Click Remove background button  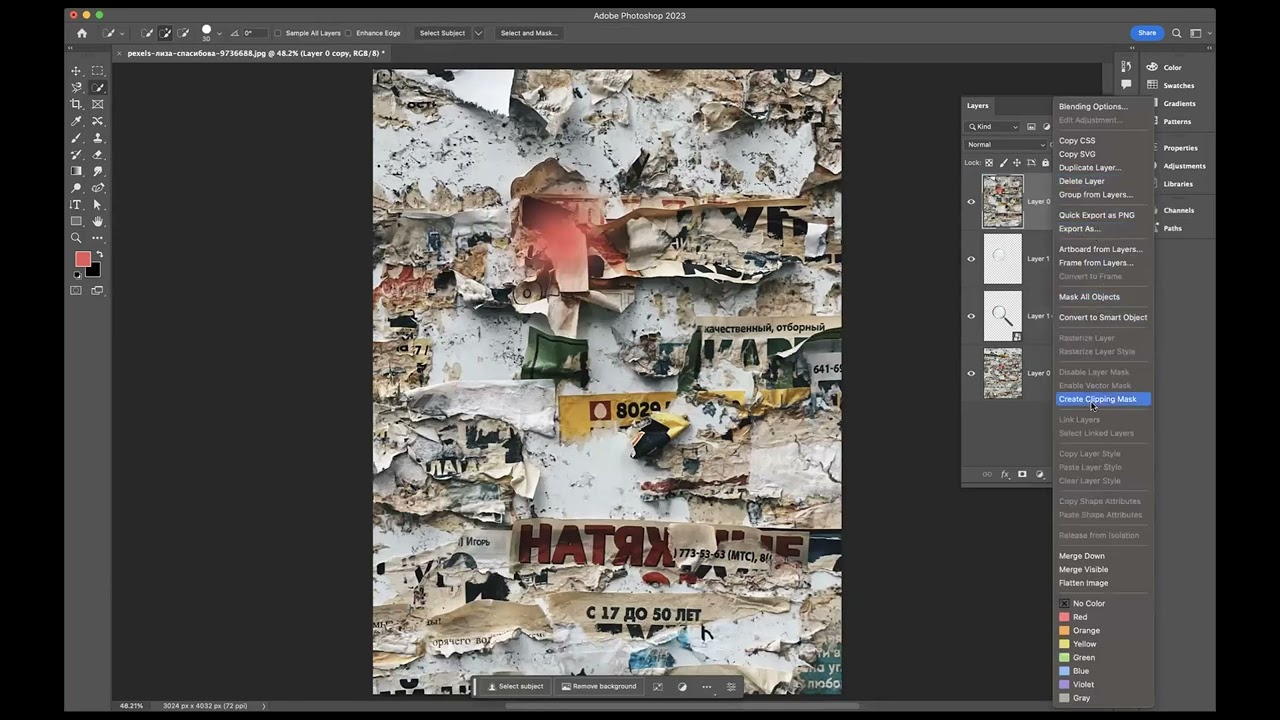tap(599, 687)
